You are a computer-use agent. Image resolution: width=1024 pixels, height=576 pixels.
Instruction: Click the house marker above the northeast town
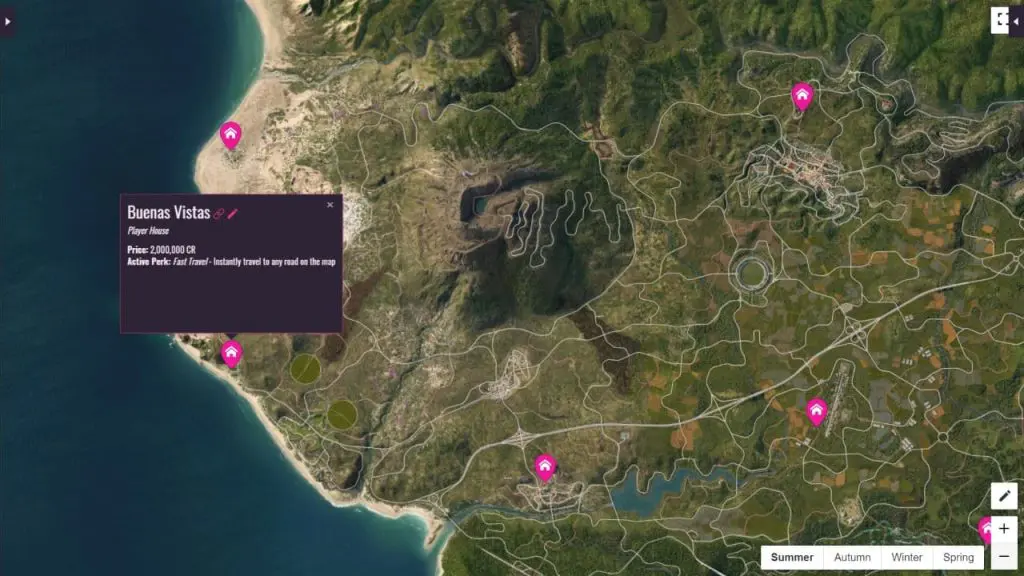[x=801, y=95]
